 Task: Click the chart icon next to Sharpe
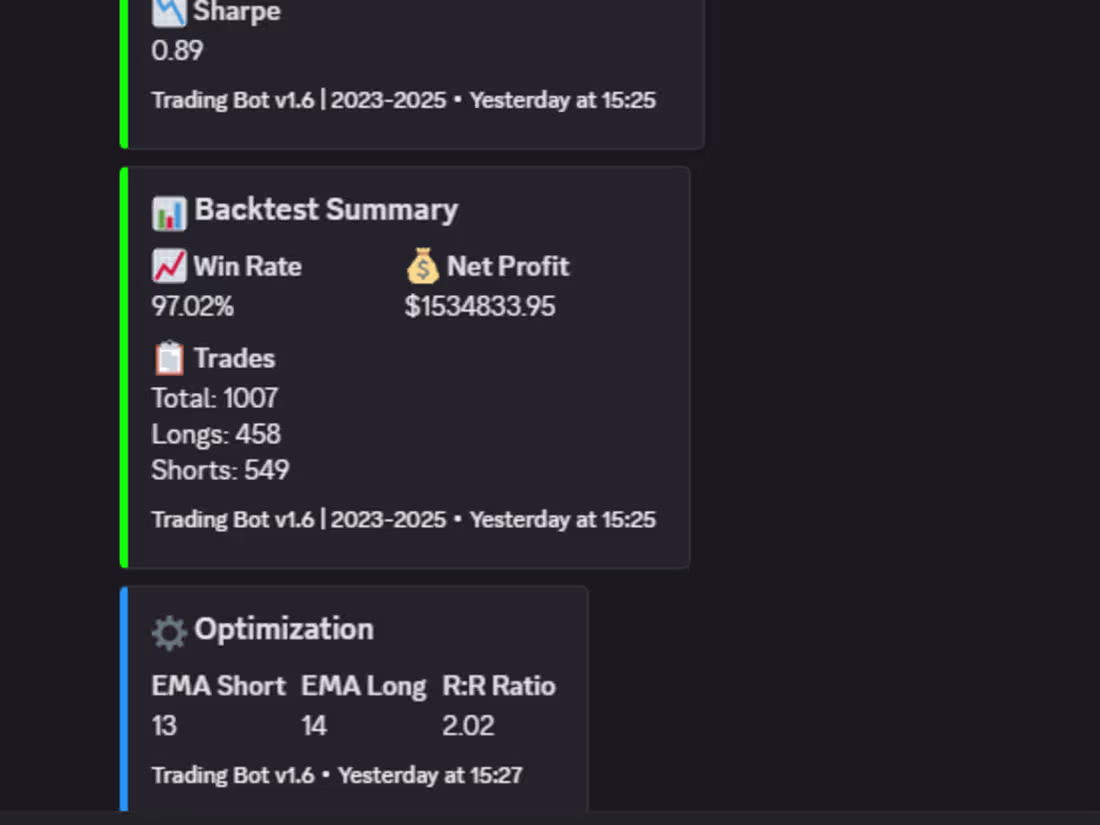tap(171, 12)
